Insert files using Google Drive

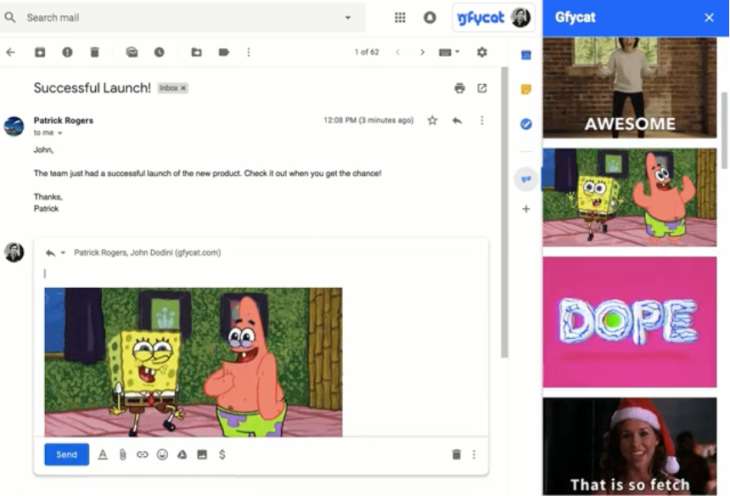click(x=182, y=455)
